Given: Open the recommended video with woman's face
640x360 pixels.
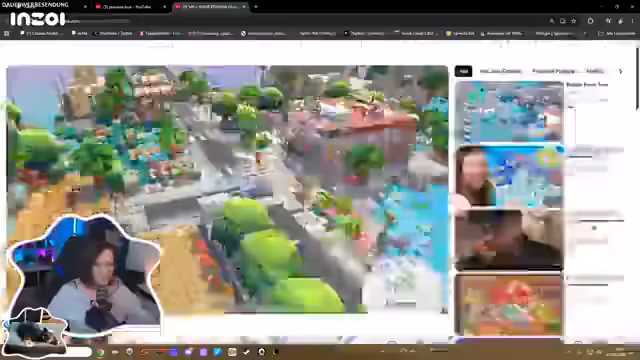Looking at the screenshot, I should [x=509, y=176].
